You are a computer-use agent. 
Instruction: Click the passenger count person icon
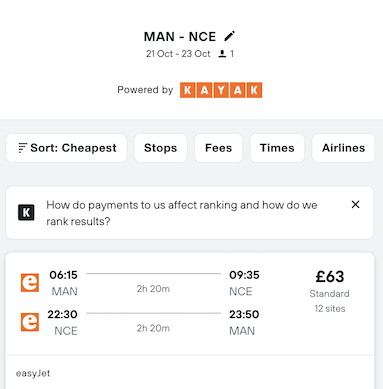pos(222,54)
